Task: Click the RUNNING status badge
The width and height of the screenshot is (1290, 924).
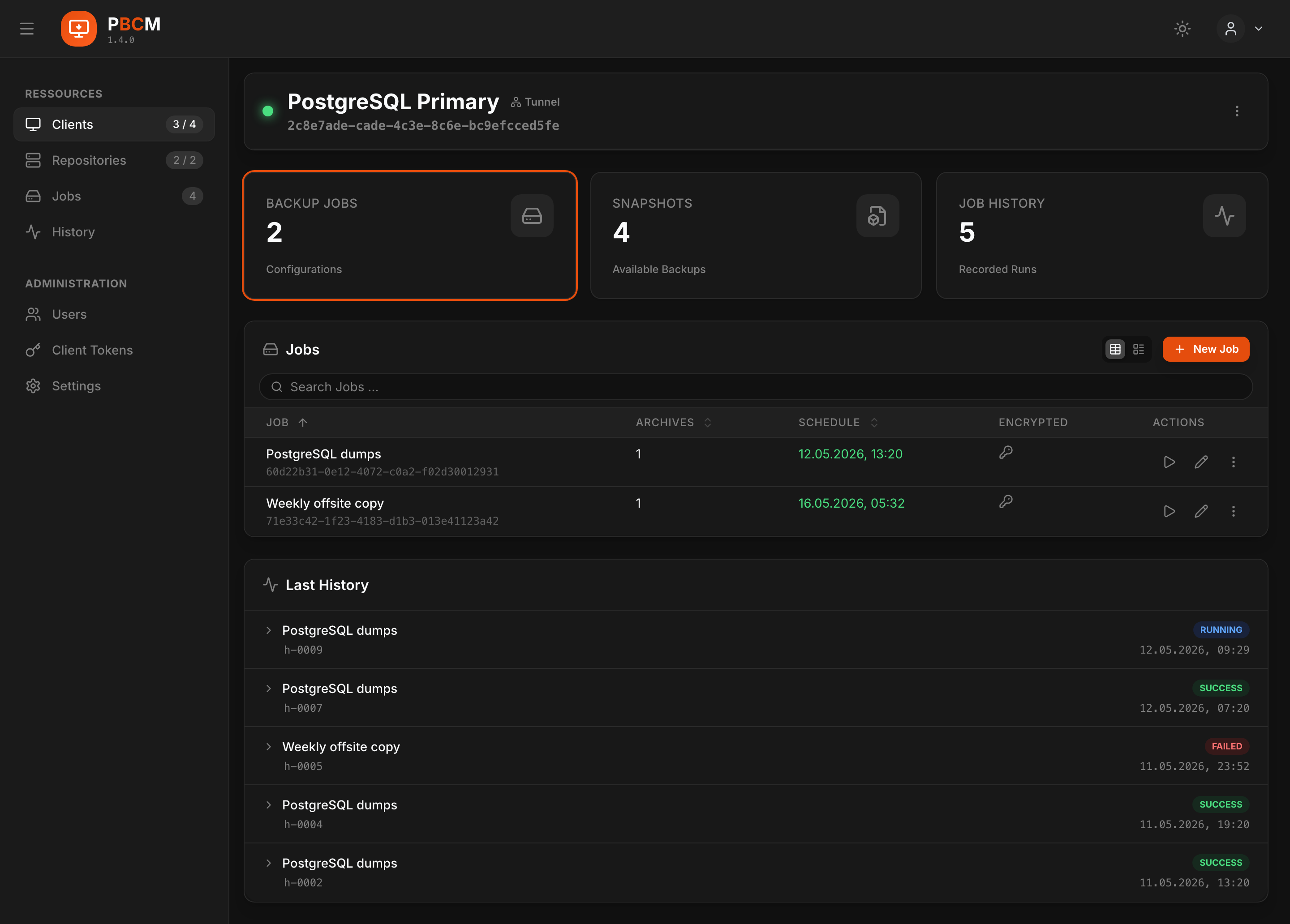Action: point(1221,629)
